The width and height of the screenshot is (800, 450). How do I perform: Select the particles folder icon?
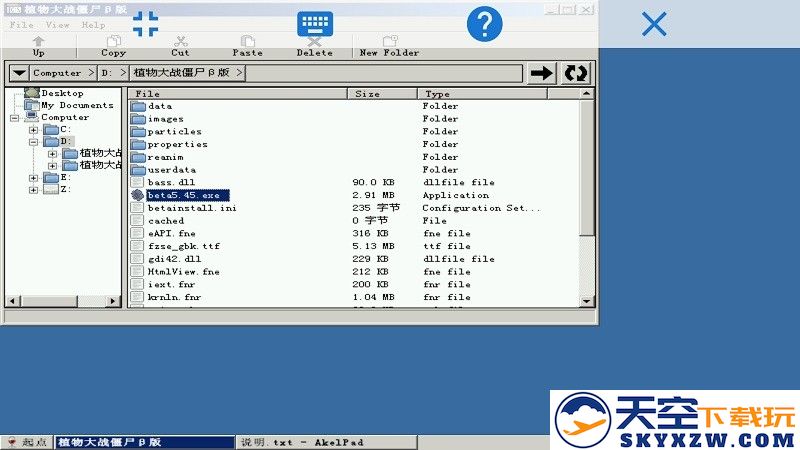point(138,132)
